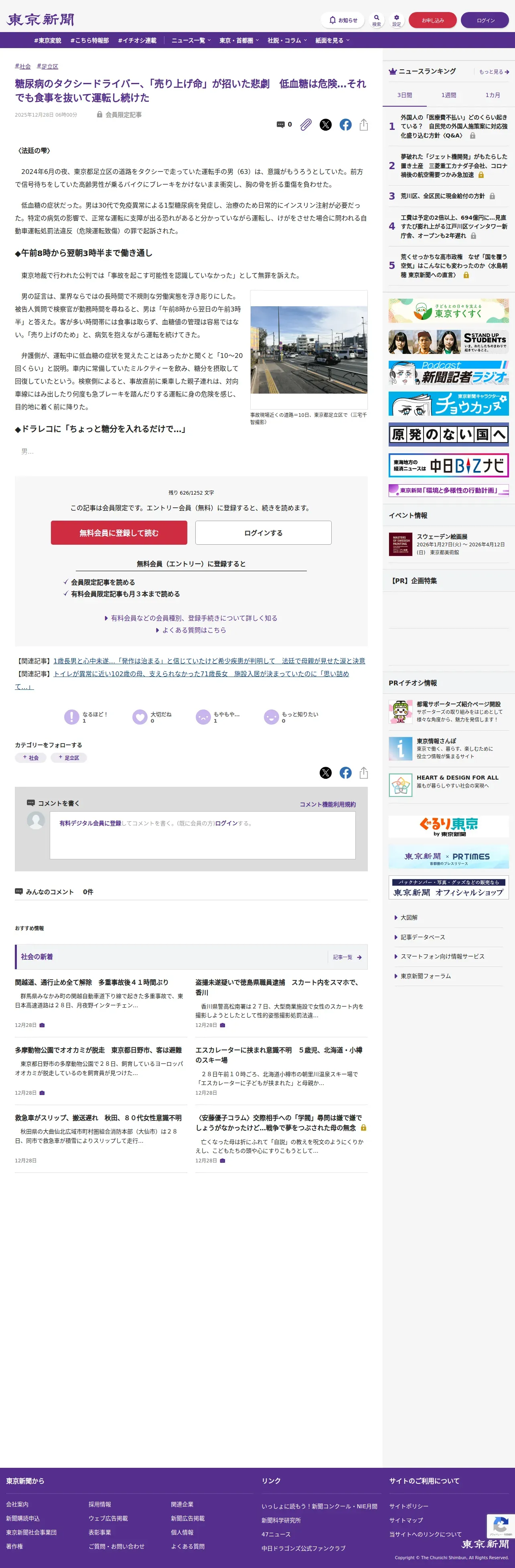
Task: Open 関越道、通行止め全て解除 article
Action: coord(91,982)
